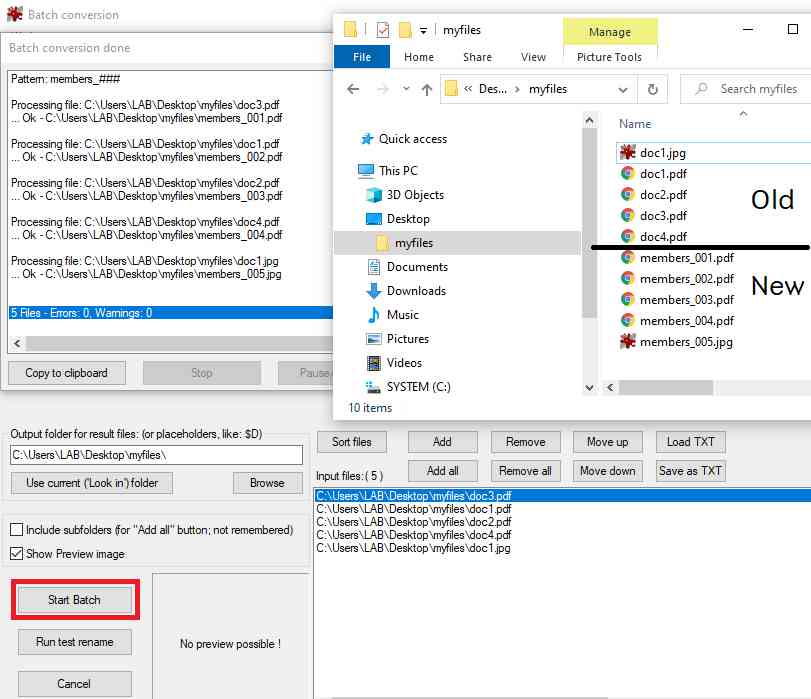Expand the Quick Access toolbar dropdown arrow
Image resolution: width=811 pixels, height=699 pixels.
point(424,30)
